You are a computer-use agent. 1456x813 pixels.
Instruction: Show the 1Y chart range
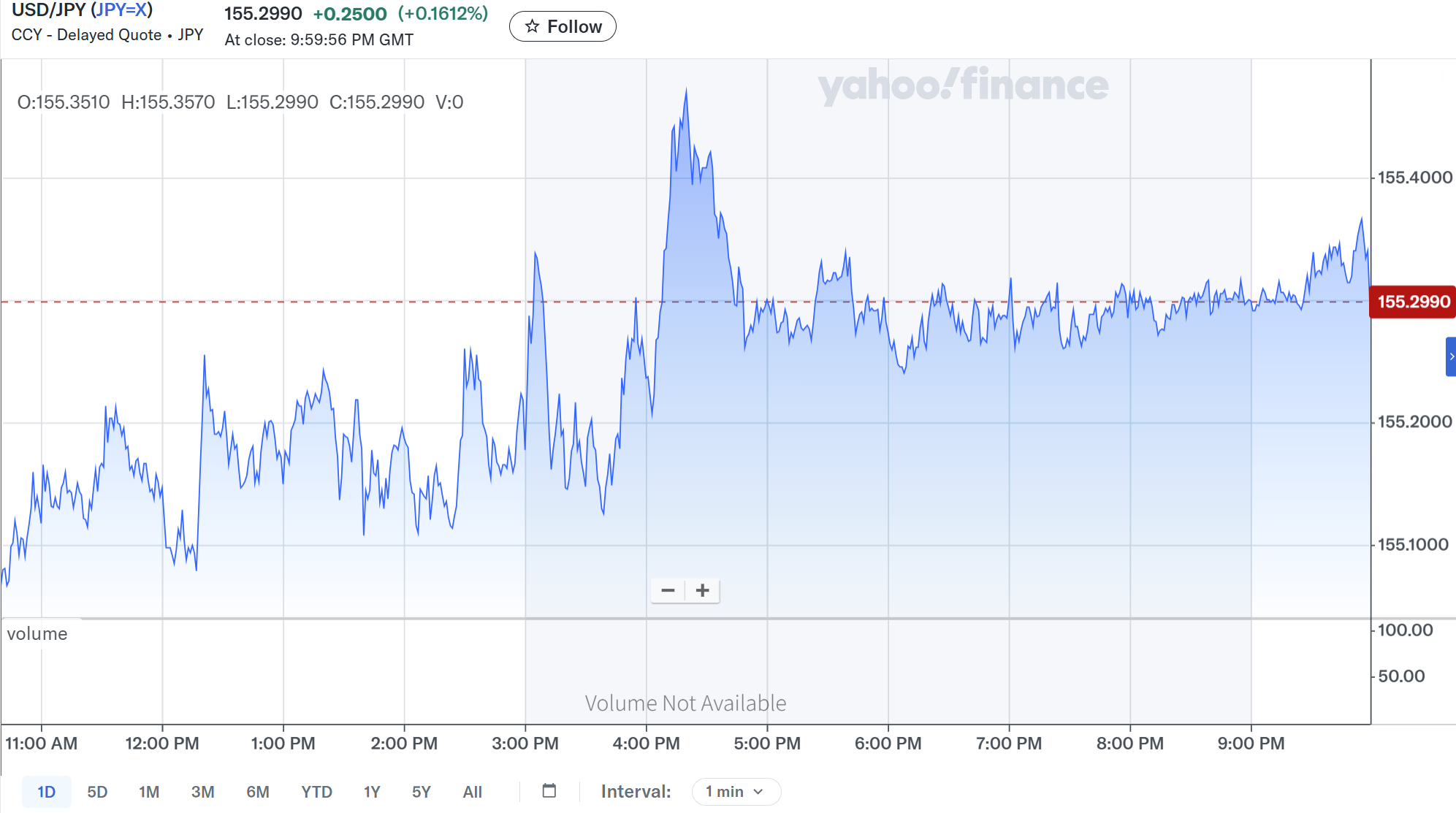coord(372,792)
